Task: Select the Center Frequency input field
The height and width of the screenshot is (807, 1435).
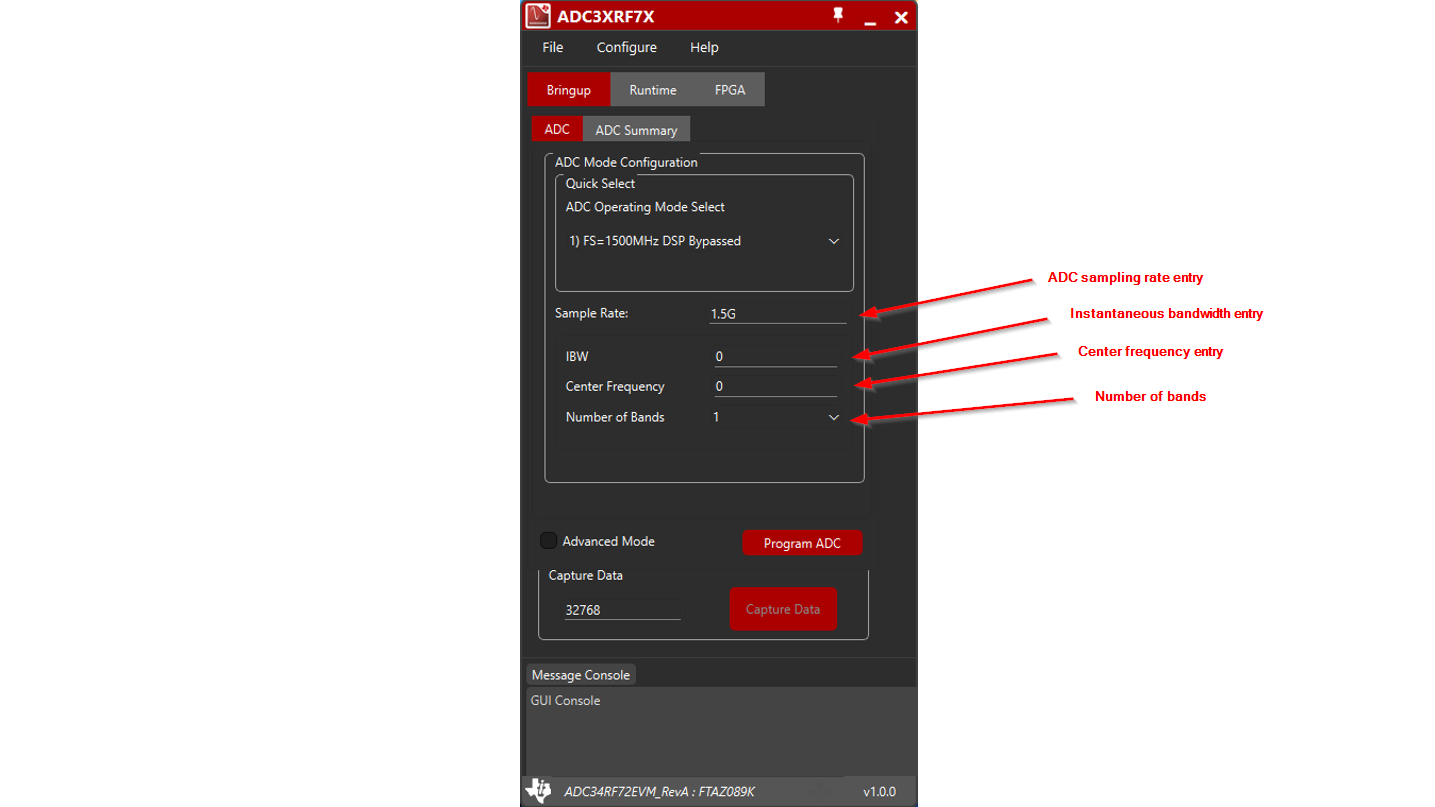Action: pyautogui.click(x=775, y=386)
